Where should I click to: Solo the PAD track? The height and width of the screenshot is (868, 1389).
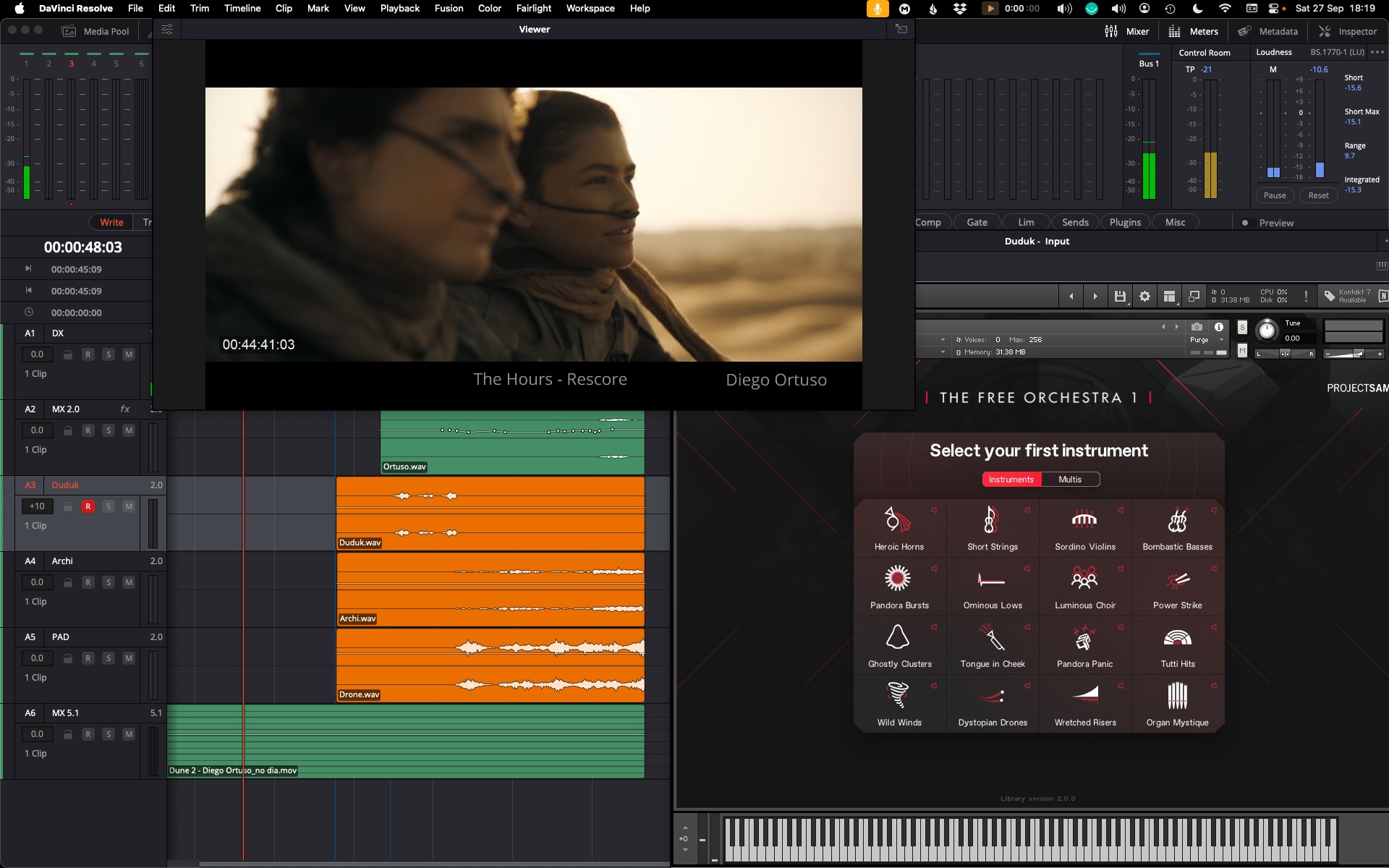(x=108, y=658)
